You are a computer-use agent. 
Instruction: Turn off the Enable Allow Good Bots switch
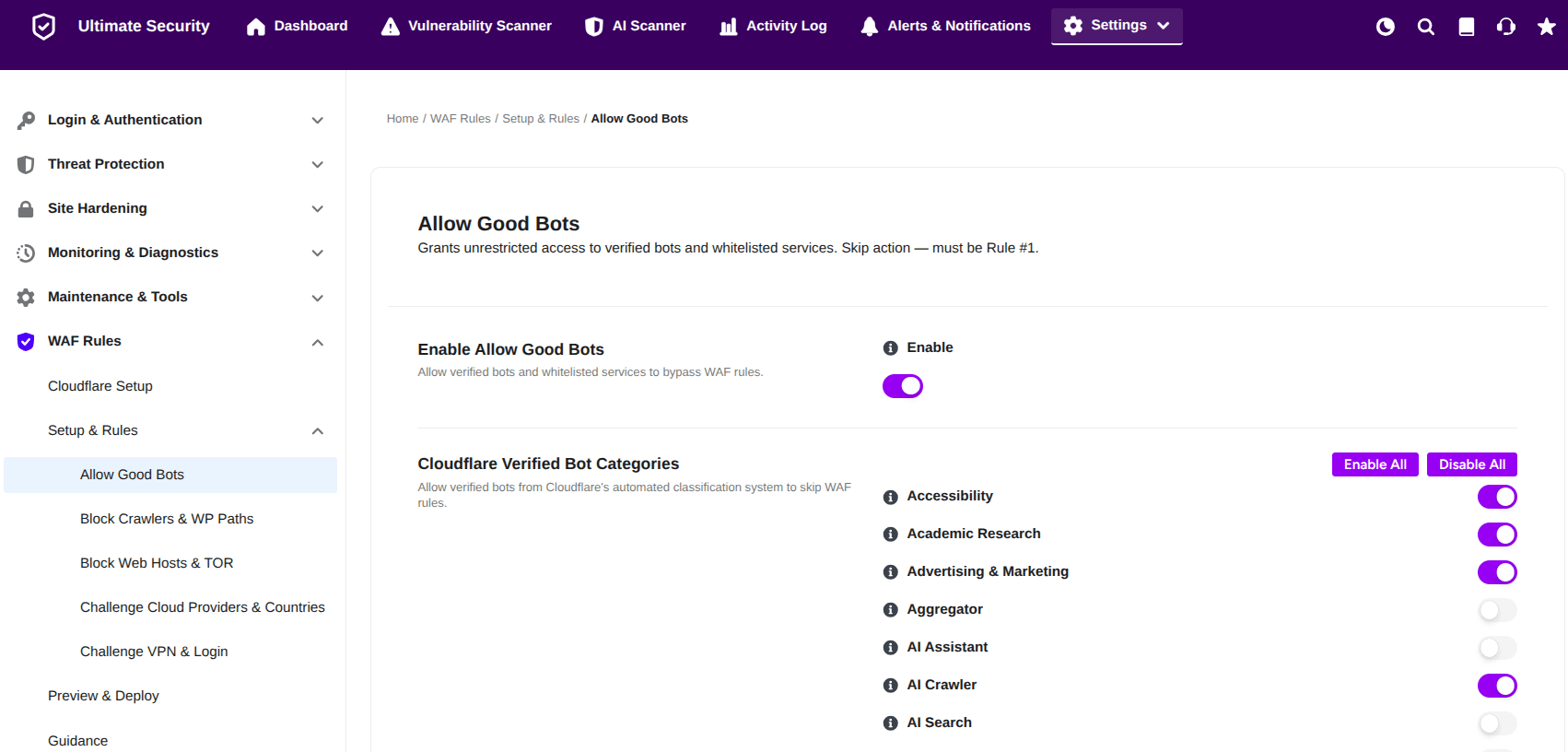[x=903, y=386]
